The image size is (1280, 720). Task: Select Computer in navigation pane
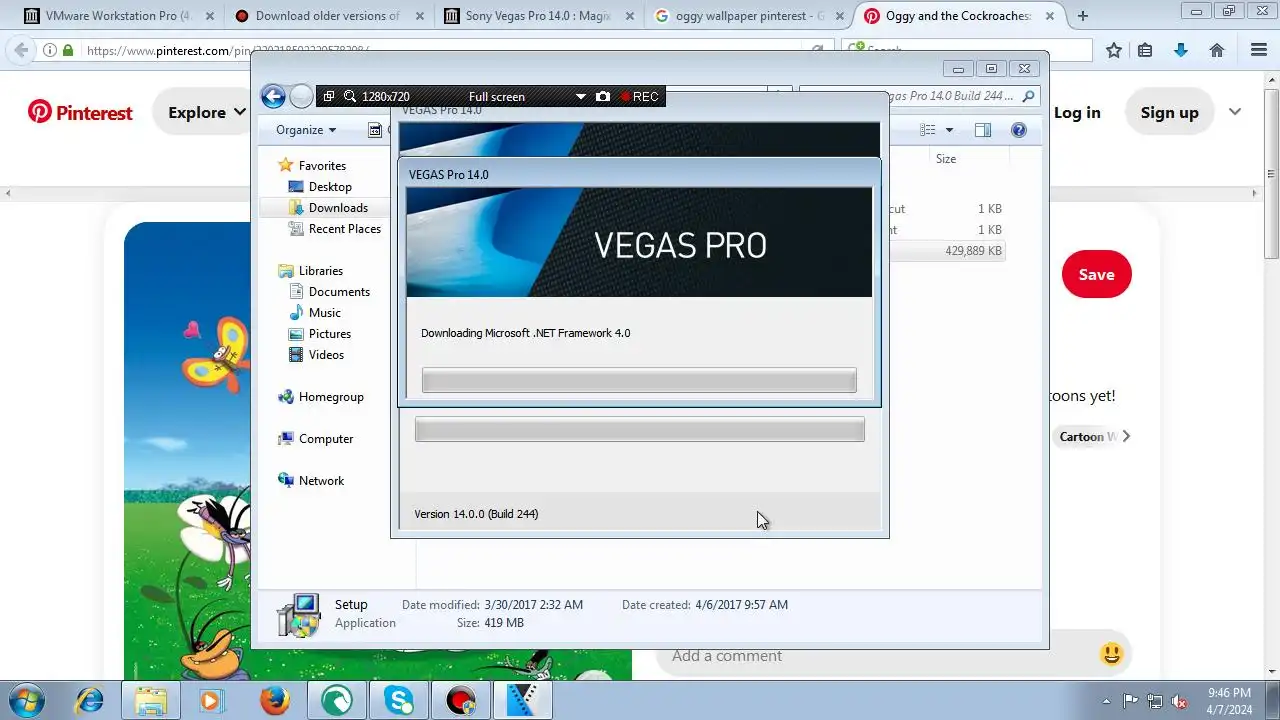click(326, 439)
